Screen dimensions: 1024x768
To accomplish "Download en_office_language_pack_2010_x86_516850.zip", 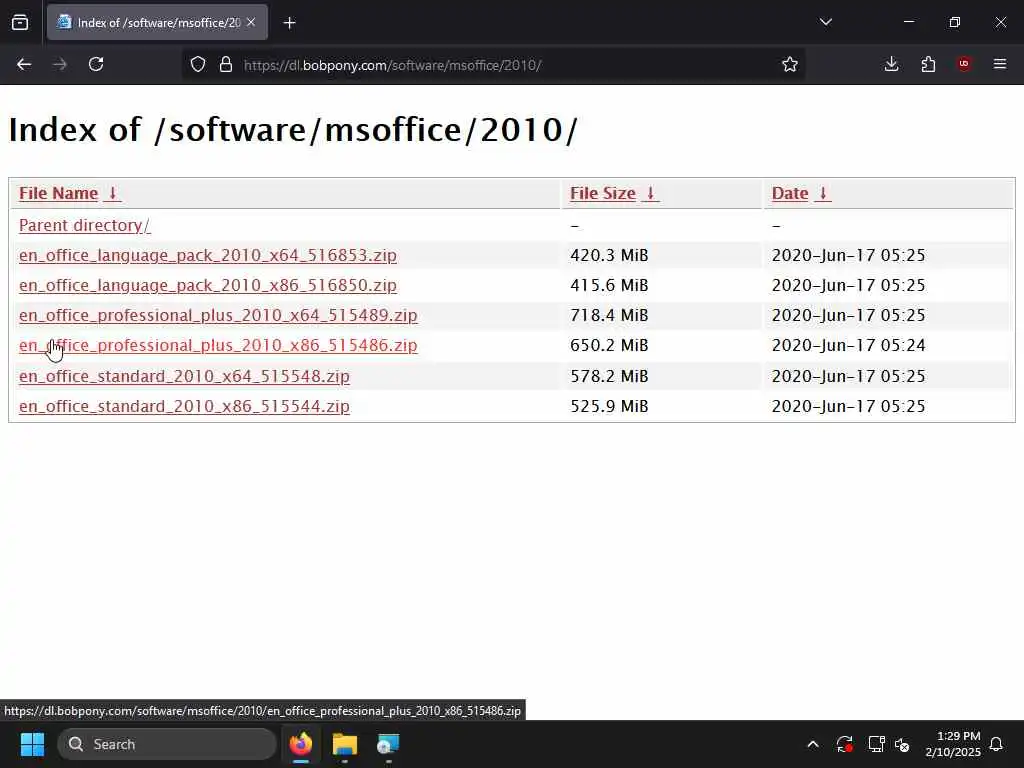I will [208, 285].
